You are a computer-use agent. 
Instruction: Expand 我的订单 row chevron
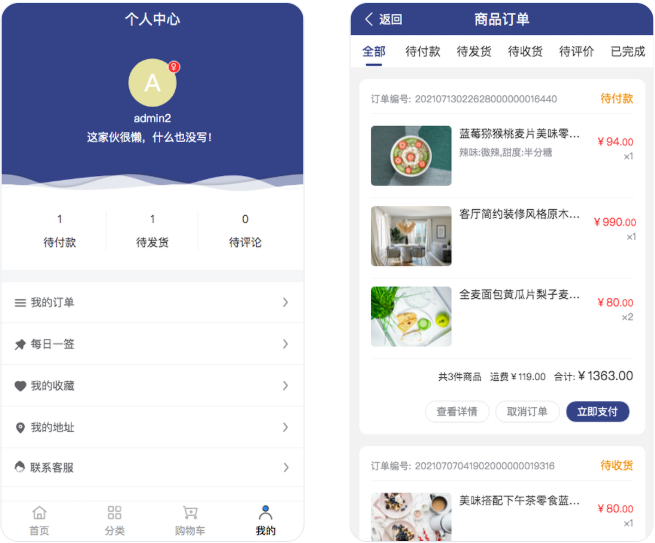click(x=285, y=302)
